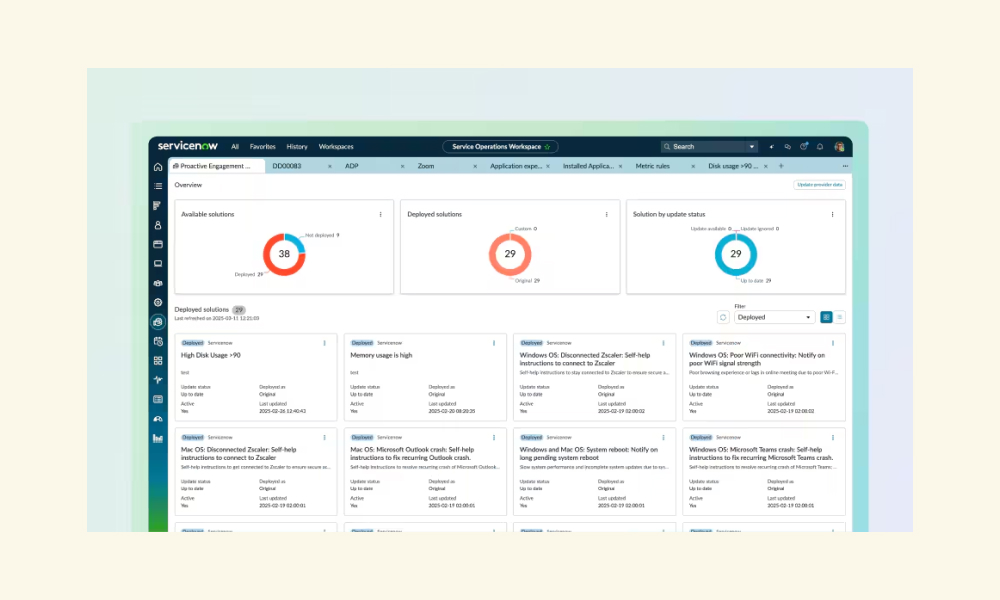Select the Proactive Engagement tab
Screen dimensions: 1000x600
(217, 166)
